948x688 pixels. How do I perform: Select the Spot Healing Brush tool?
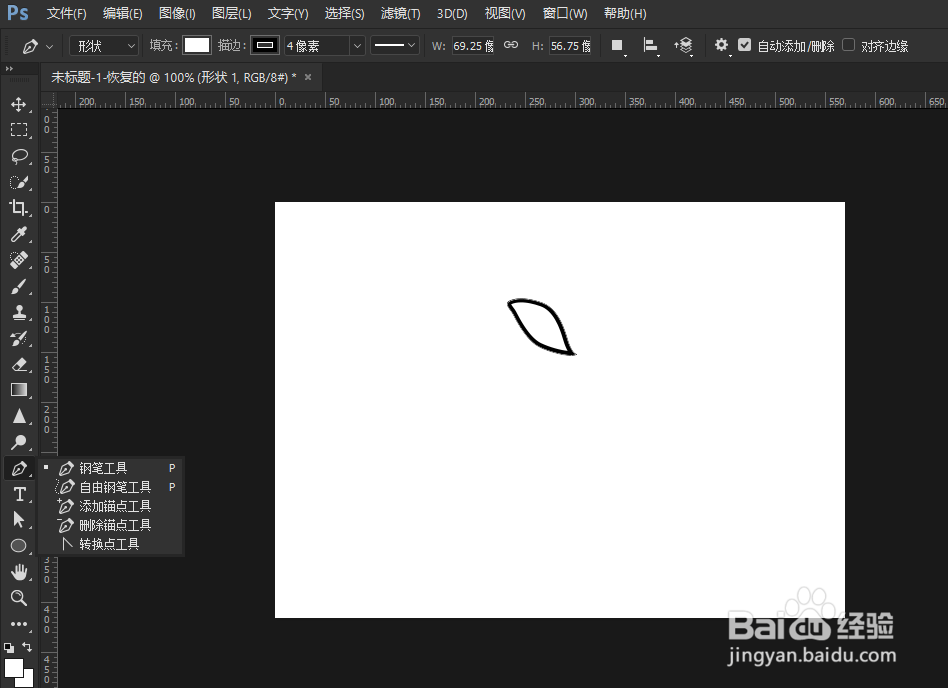19,260
